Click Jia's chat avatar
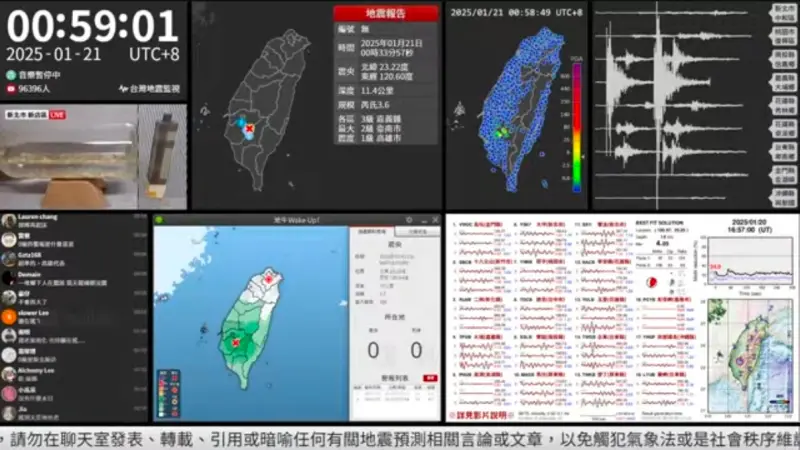This screenshot has height=450, width=800. [9, 413]
